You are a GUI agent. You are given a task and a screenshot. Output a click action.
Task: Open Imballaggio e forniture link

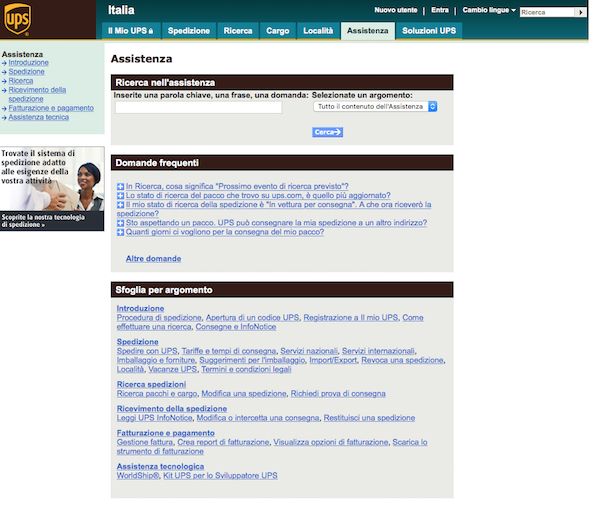pos(156,360)
